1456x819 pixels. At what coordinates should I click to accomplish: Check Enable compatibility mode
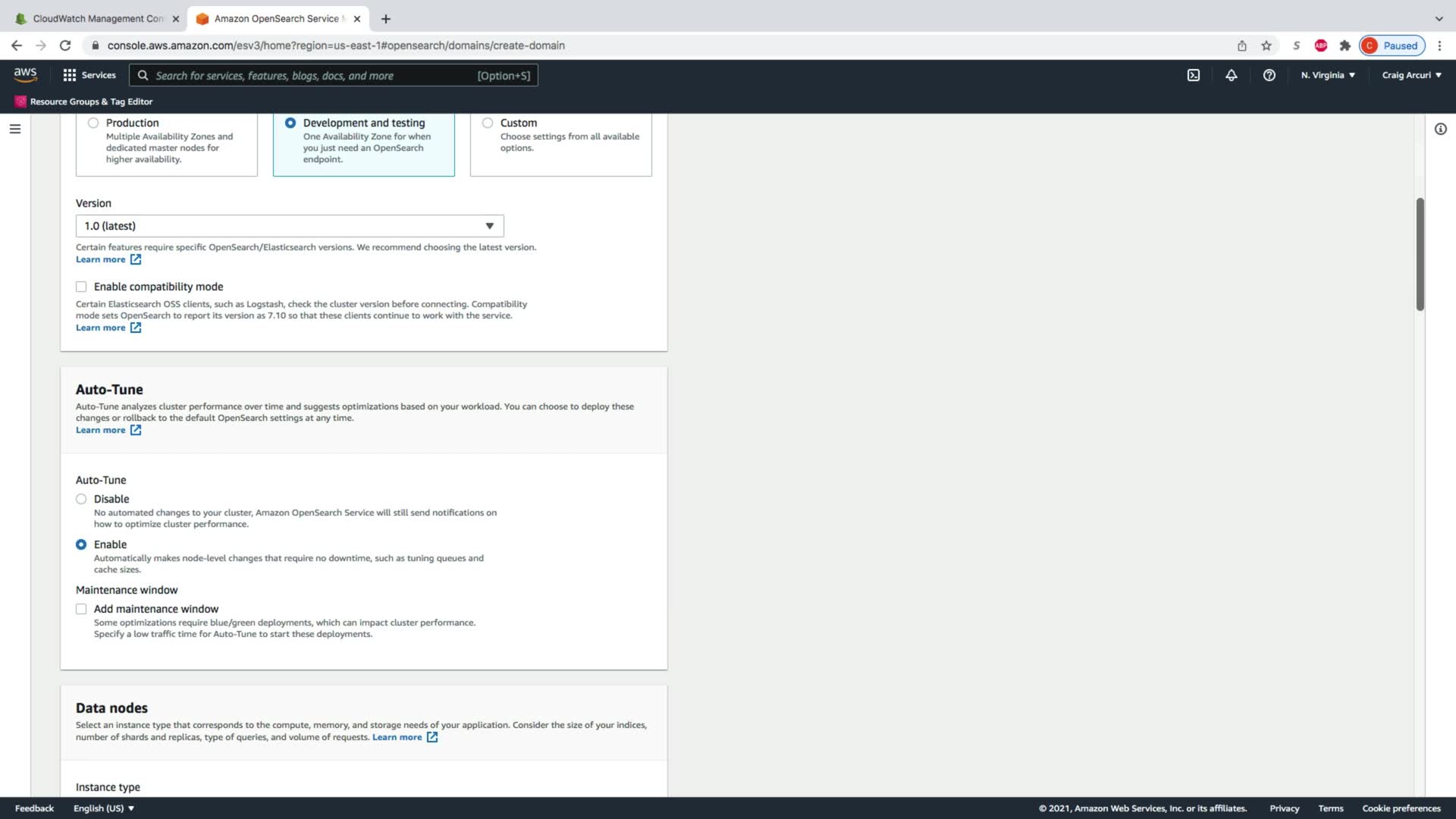(x=81, y=287)
